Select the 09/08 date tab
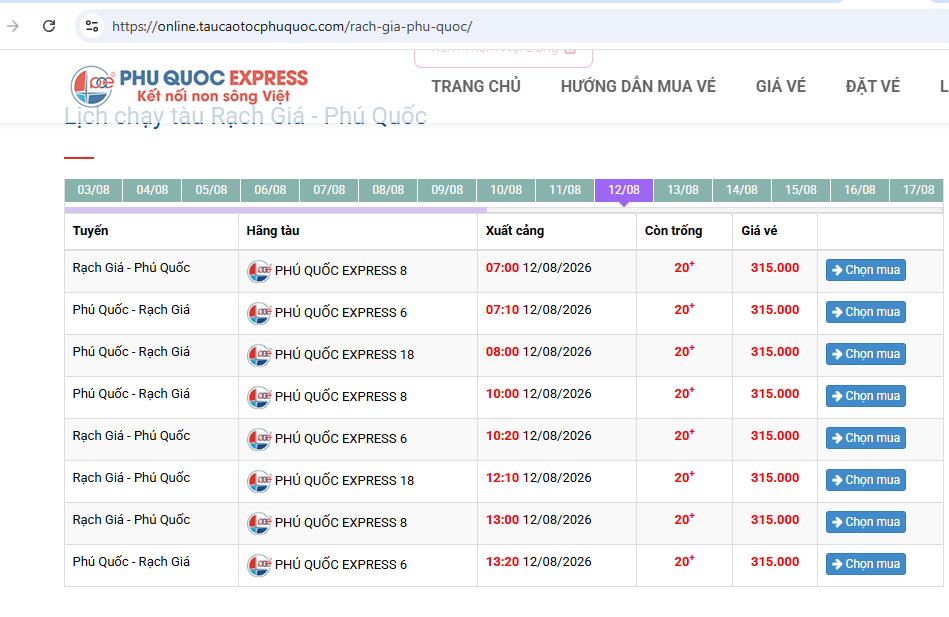The height and width of the screenshot is (617, 949). (x=447, y=190)
